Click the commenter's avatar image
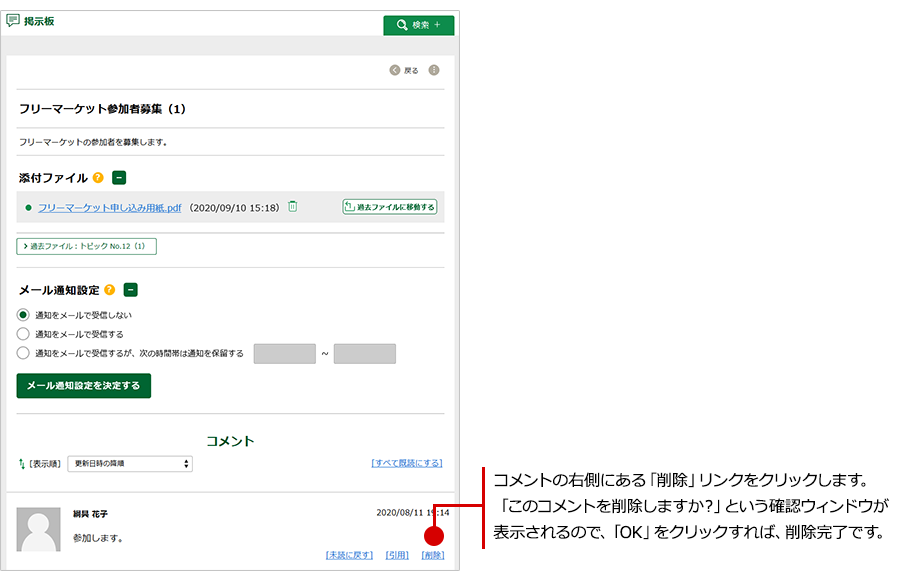 tap(38, 528)
